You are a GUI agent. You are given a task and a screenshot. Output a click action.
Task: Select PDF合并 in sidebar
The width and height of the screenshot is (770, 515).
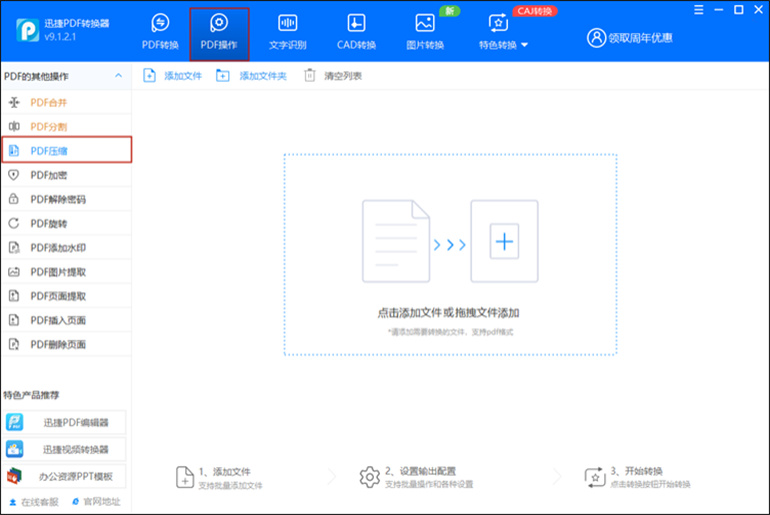[66, 103]
